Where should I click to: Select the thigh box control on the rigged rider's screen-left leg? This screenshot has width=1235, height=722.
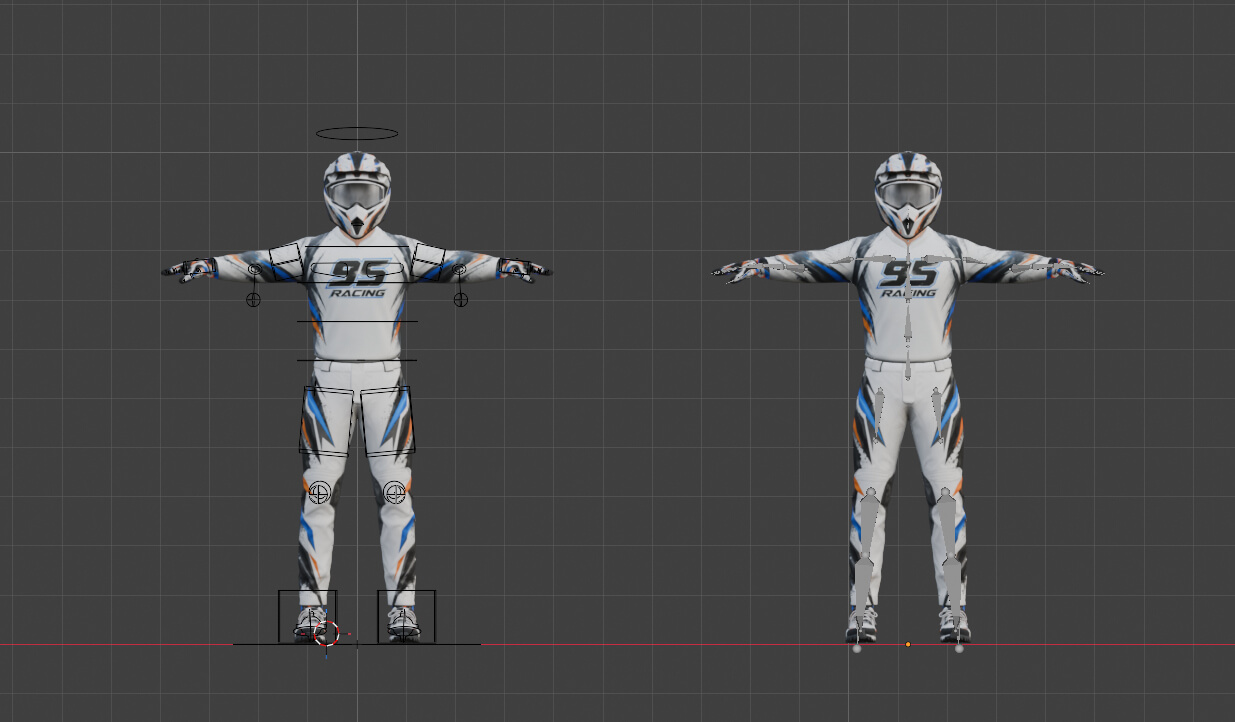(x=327, y=421)
